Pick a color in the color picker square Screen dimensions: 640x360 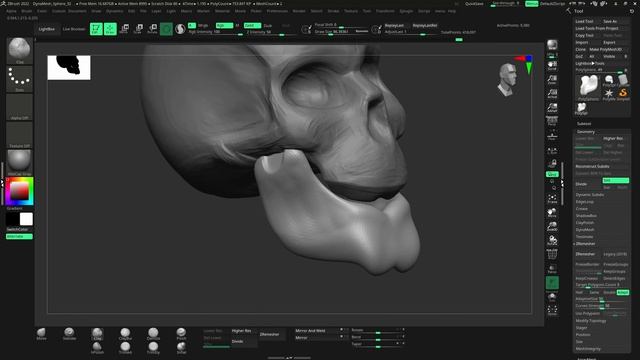click(x=19, y=191)
